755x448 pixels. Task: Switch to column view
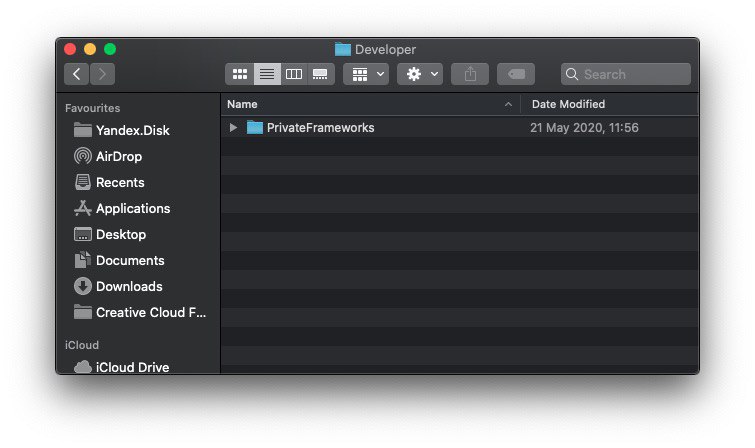coord(294,74)
